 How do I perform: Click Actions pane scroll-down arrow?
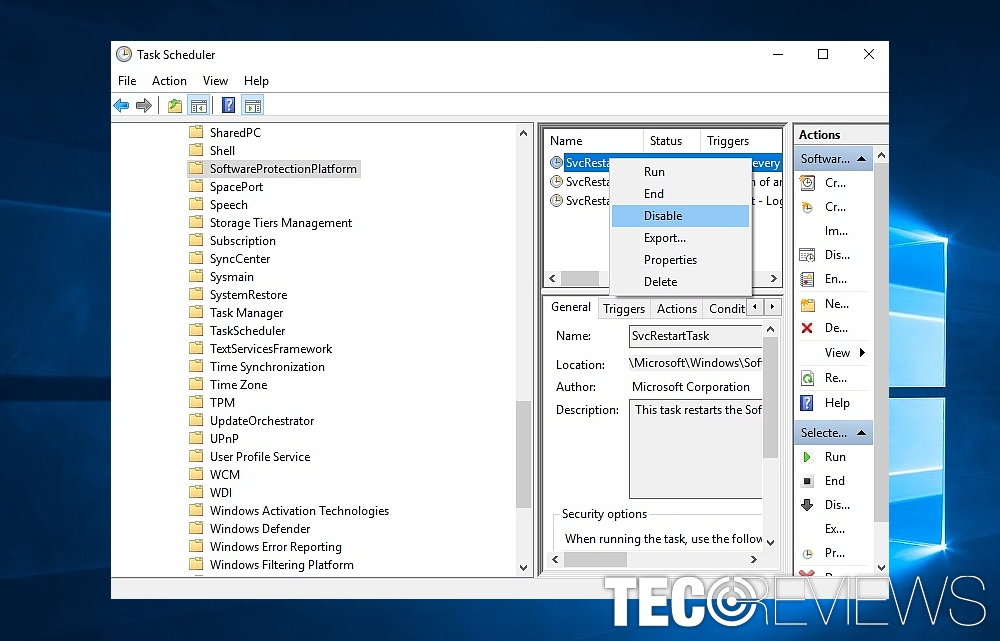[881, 567]
